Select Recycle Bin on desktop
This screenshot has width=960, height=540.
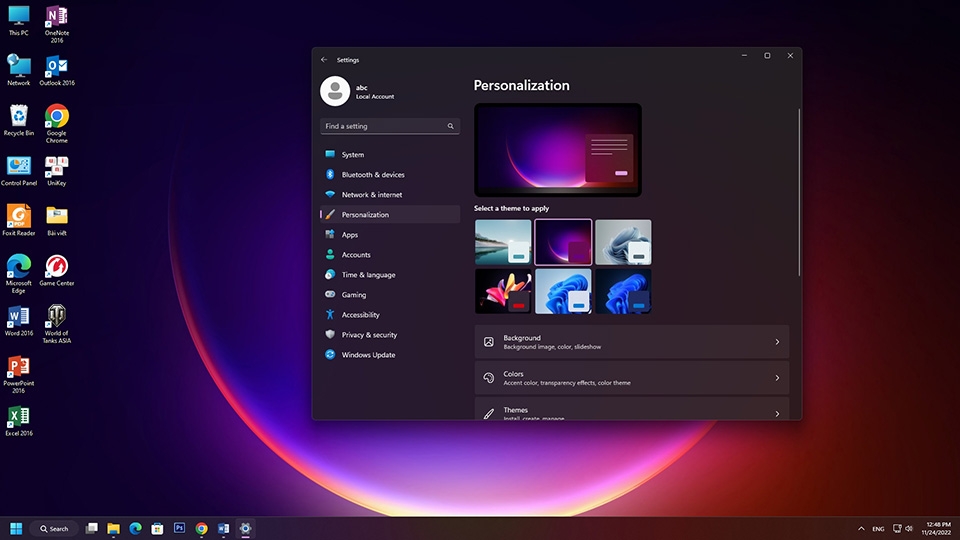point(18,120)
